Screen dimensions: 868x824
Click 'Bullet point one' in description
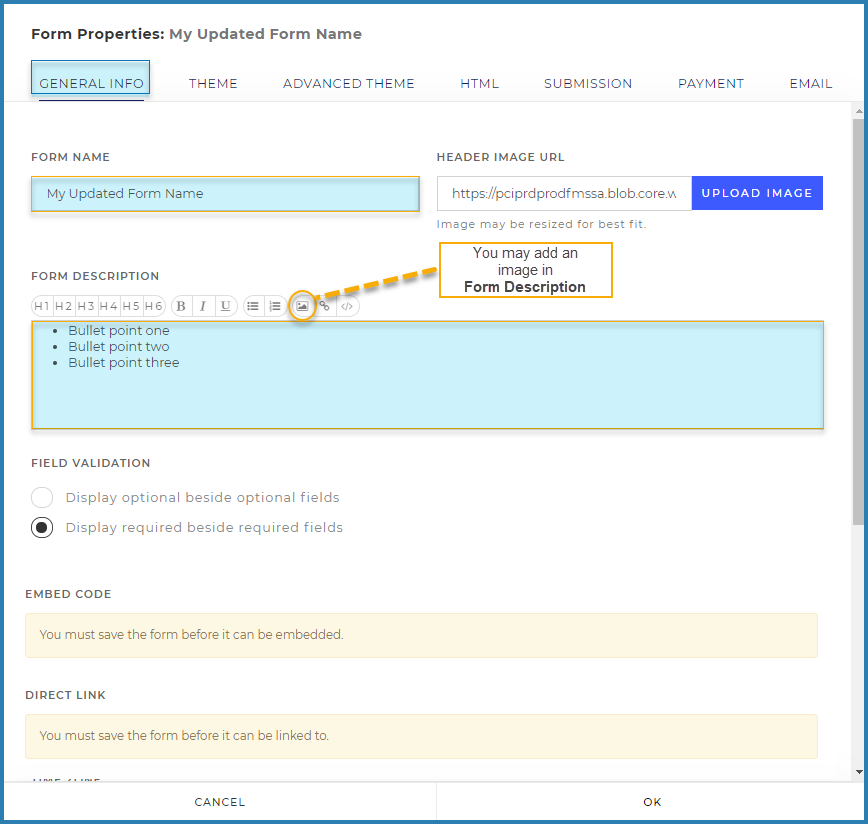coord(118,330)
